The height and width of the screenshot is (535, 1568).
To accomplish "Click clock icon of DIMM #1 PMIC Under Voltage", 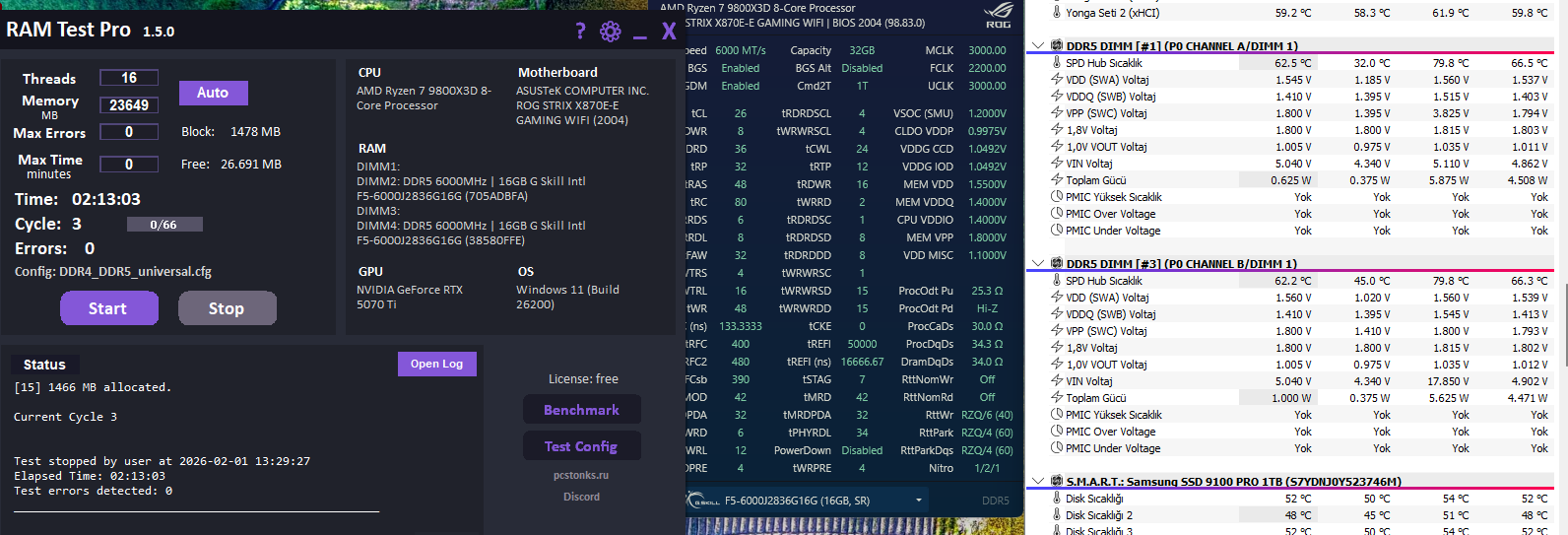I will click(1057, 231).
